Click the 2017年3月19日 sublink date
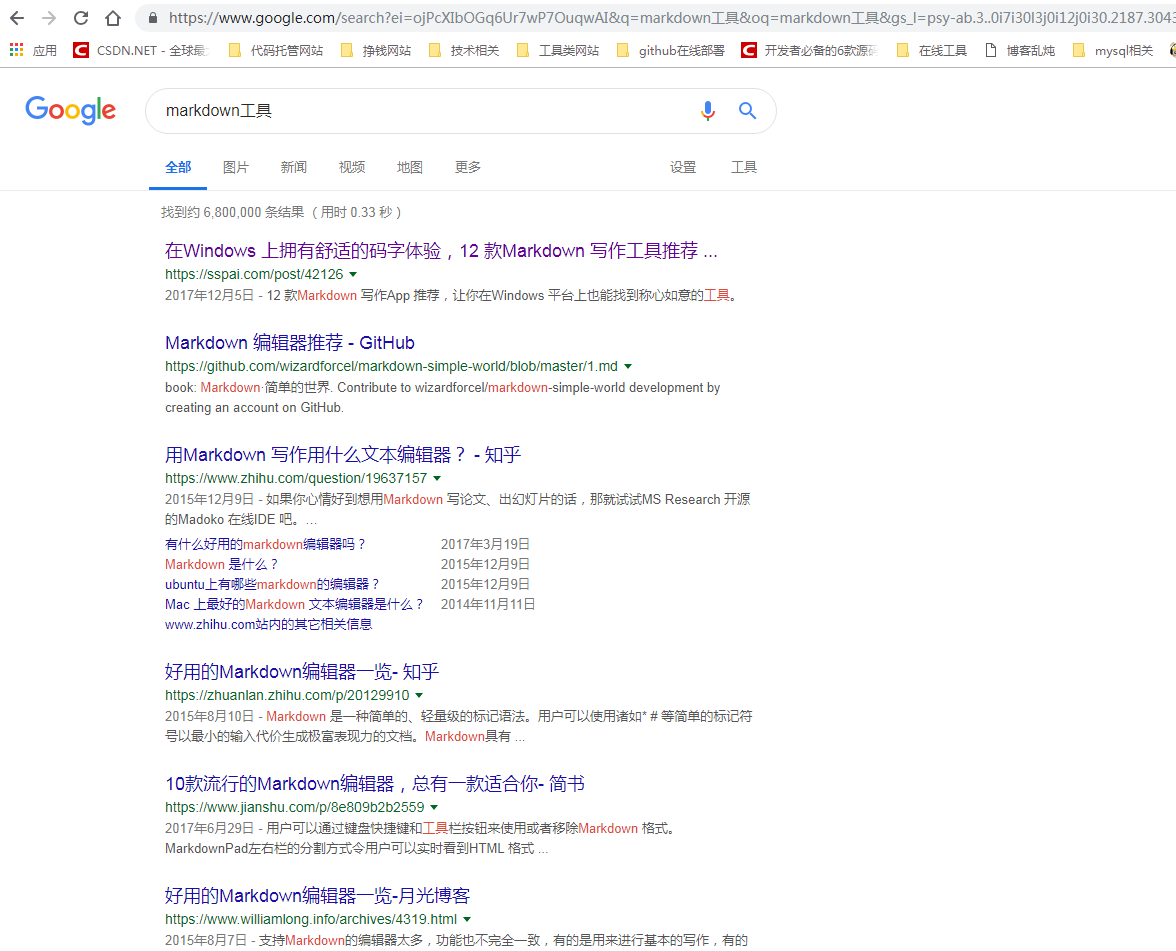Image resolution: width=1176 pixels, height=951 pixels. pos(485,544)
